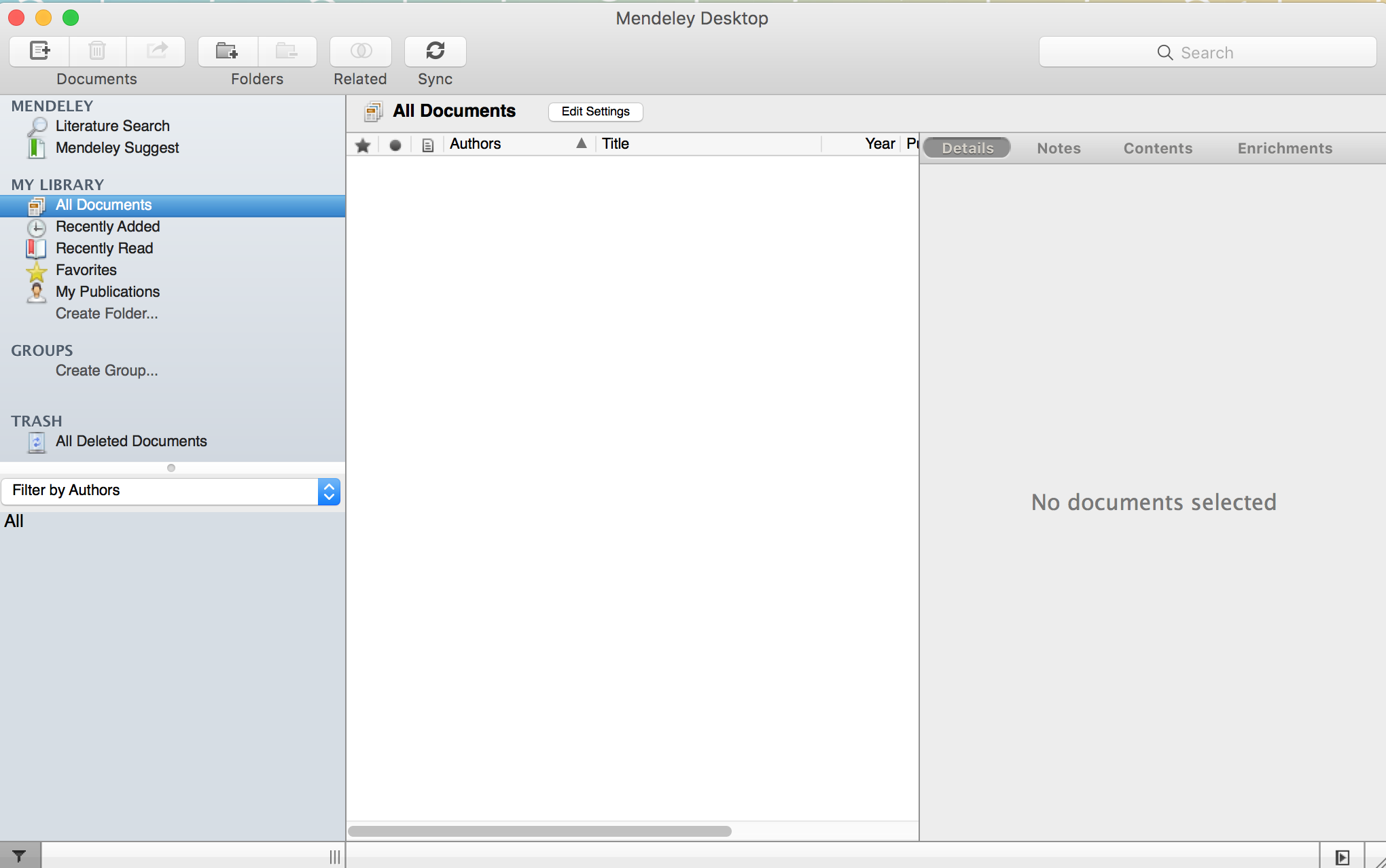Click the bottom vertical-bars resize grip icon
The height and width of the screenshot is (868, 1386).
[x=334, y=856]
